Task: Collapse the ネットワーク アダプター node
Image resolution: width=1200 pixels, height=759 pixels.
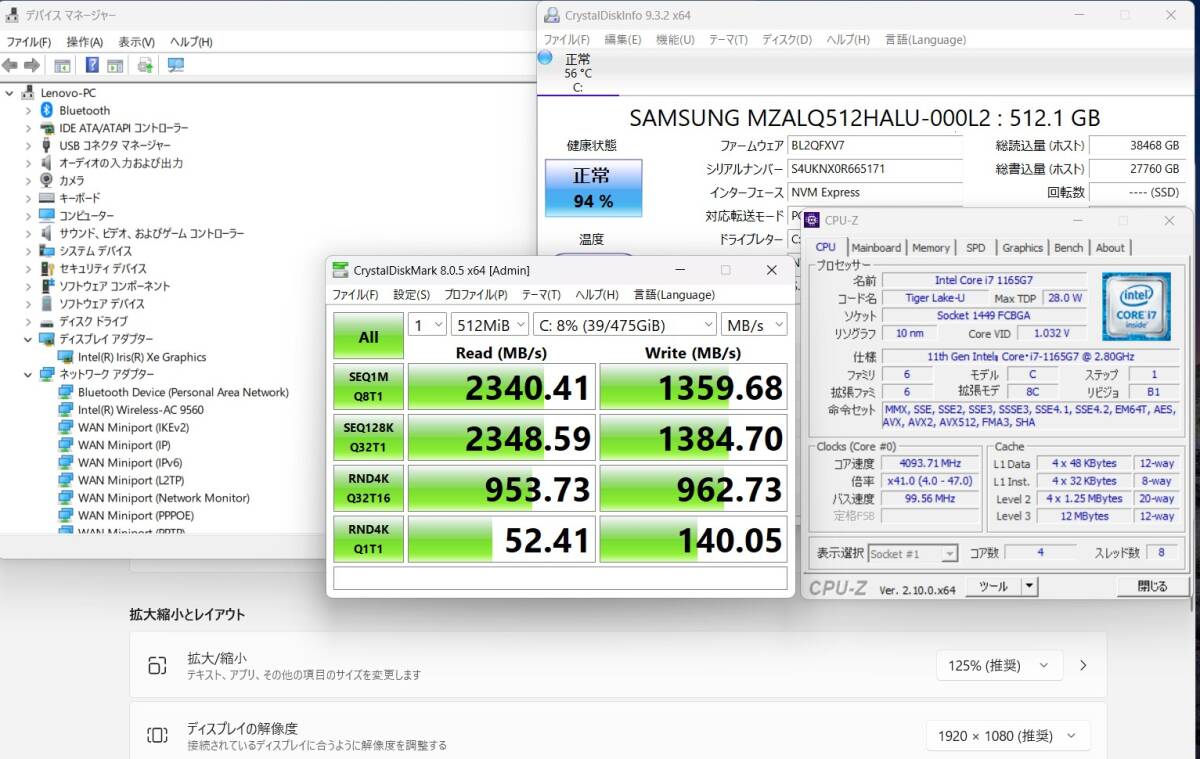Action: pyautogui.click(x=28, y=374)
